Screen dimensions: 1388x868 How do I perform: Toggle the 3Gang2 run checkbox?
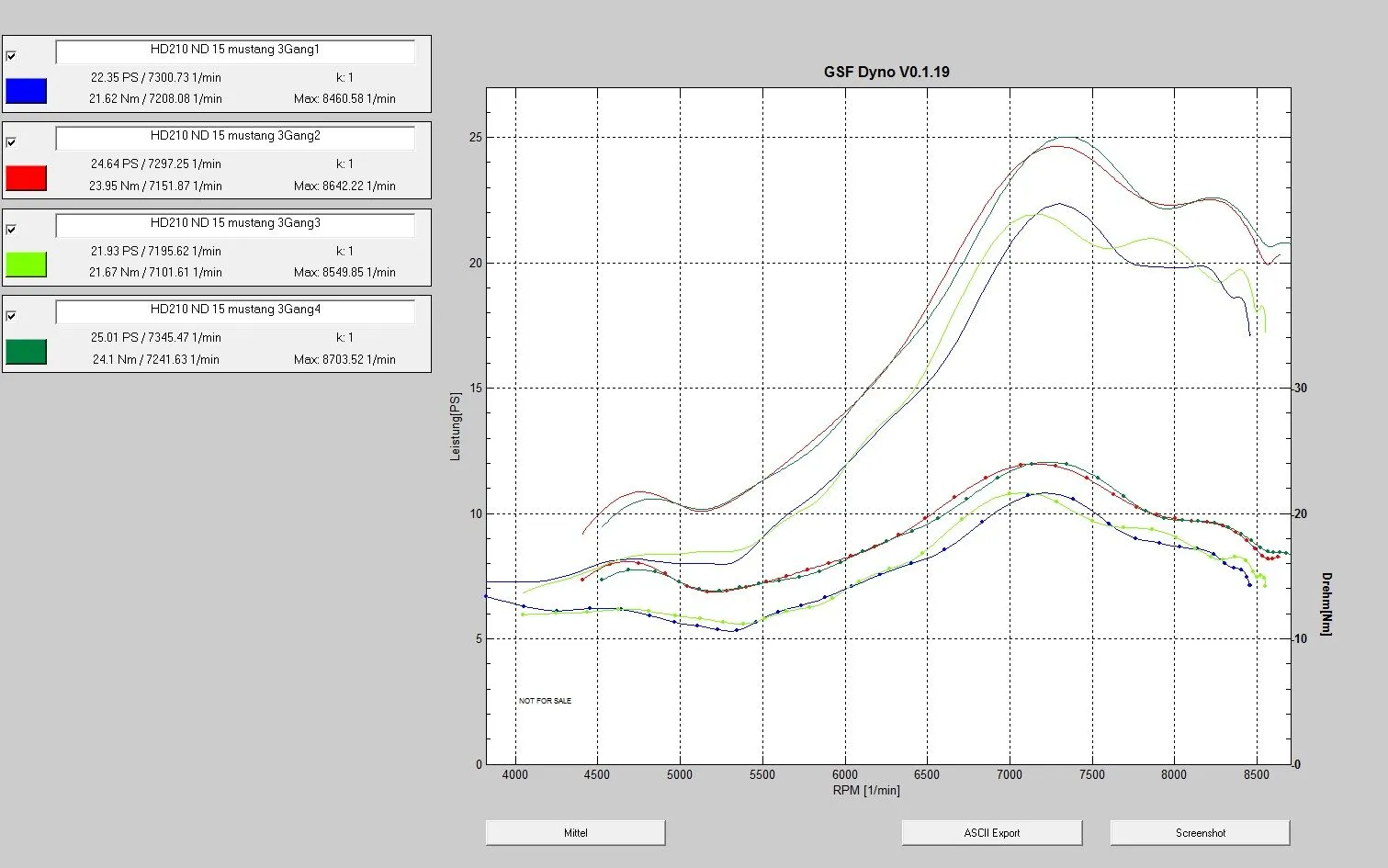coord(11,142)
